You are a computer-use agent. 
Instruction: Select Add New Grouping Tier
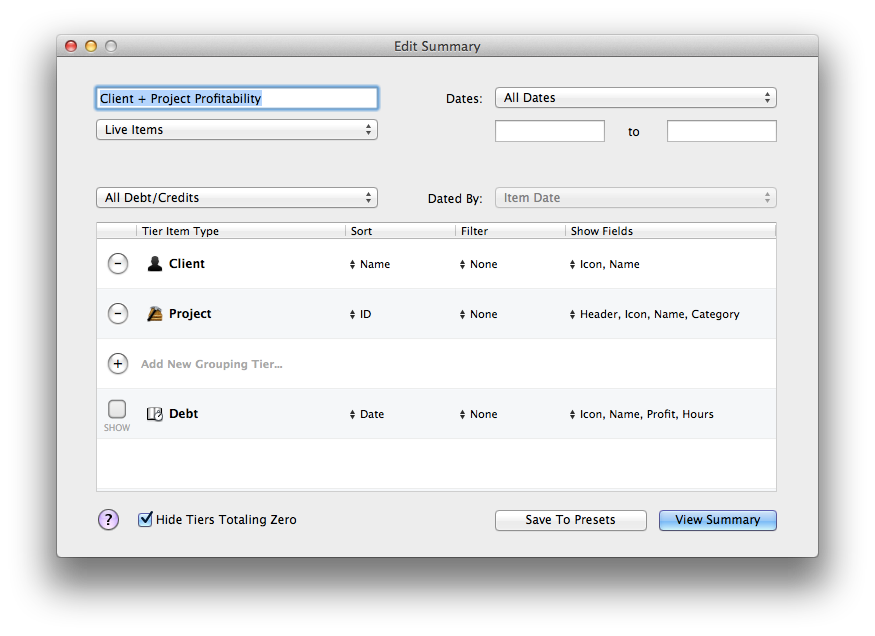(211, 363)
